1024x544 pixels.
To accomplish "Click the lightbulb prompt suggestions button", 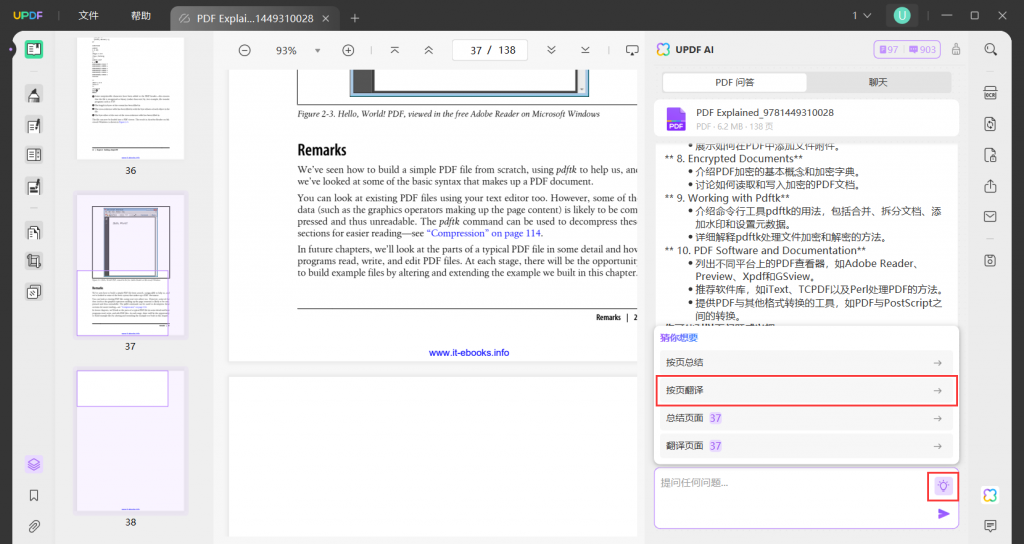I will [x=943, y=485].
